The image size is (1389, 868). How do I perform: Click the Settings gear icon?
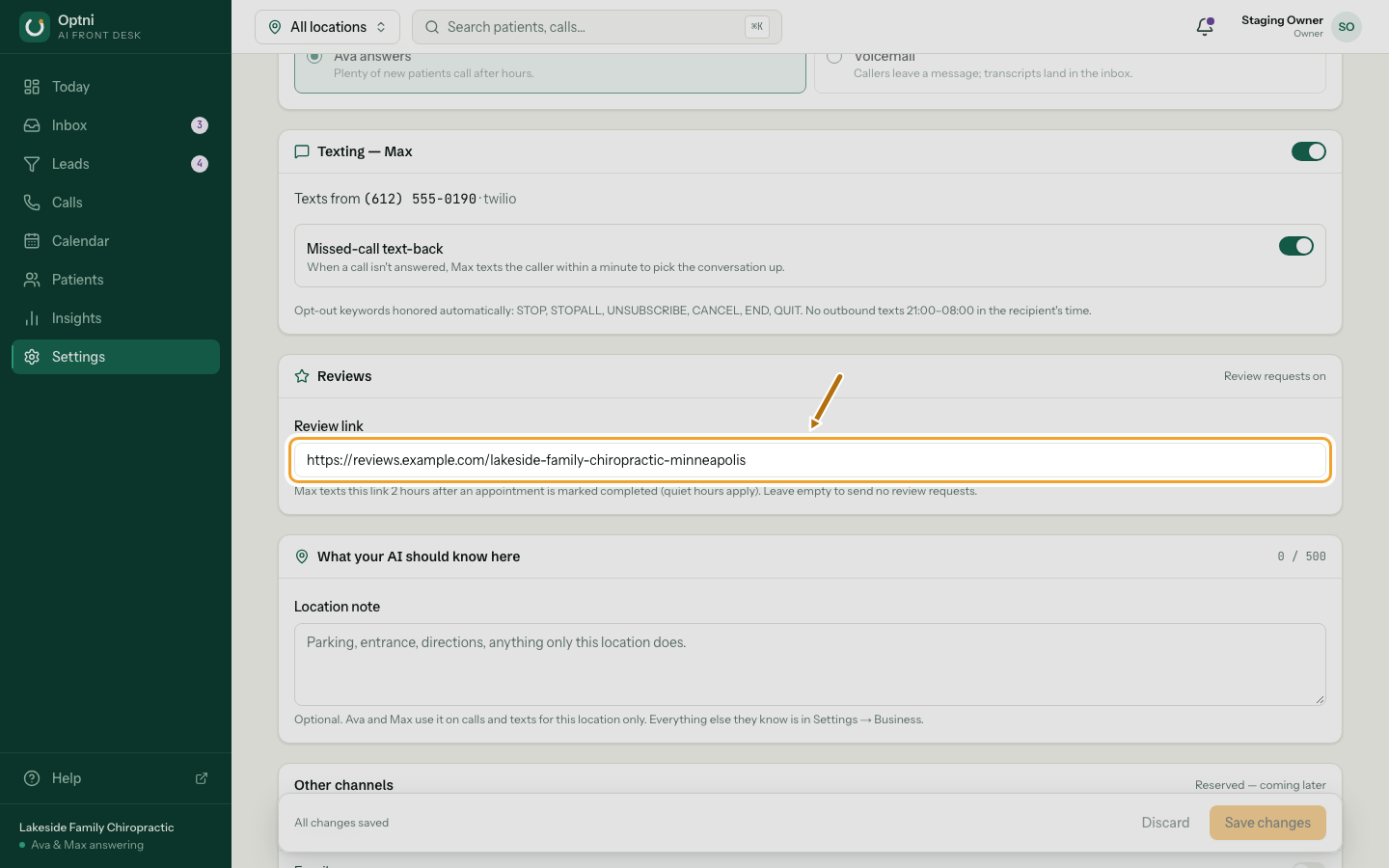tap(32, 357)
